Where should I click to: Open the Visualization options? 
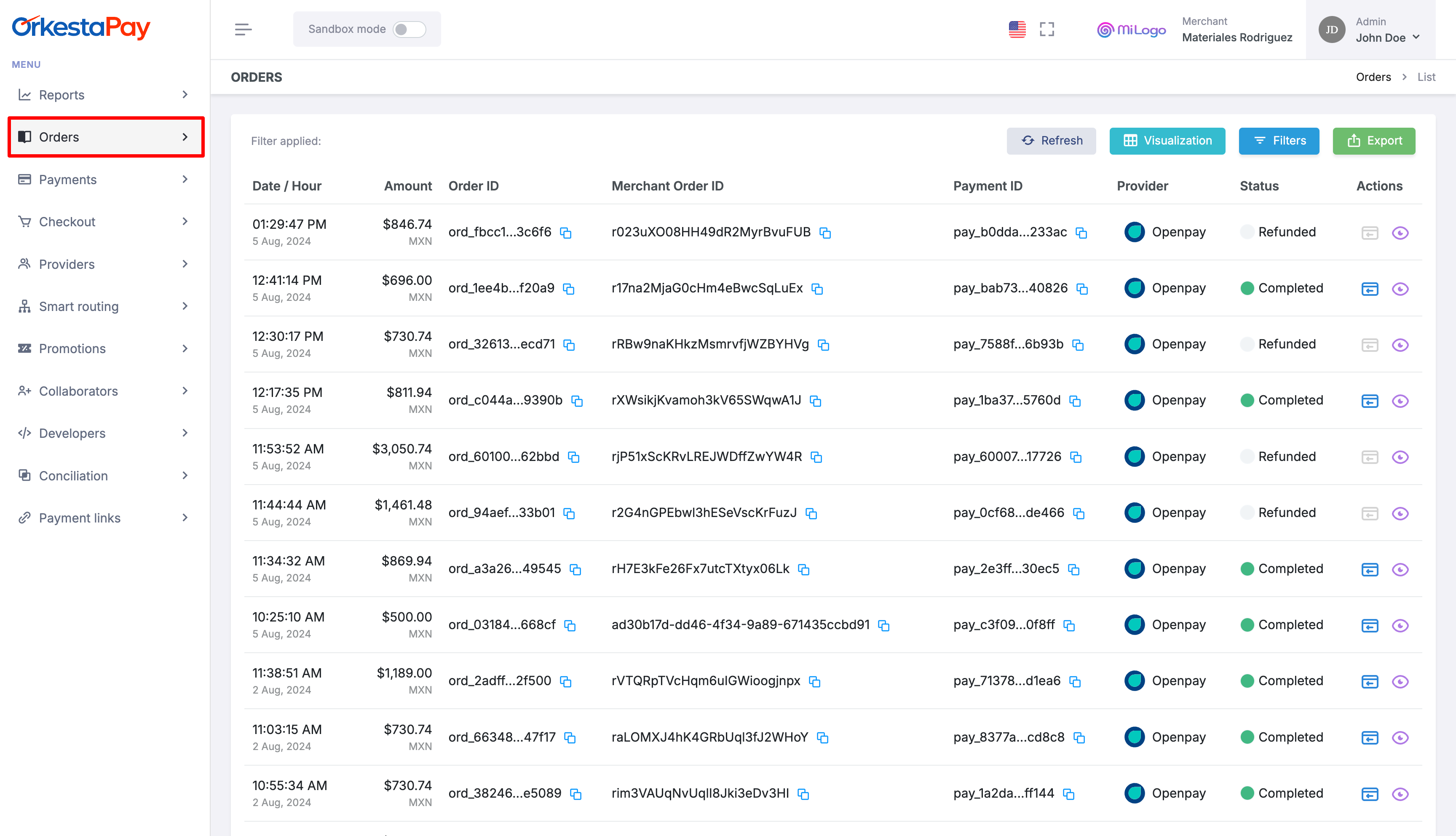coord(1167,141)
